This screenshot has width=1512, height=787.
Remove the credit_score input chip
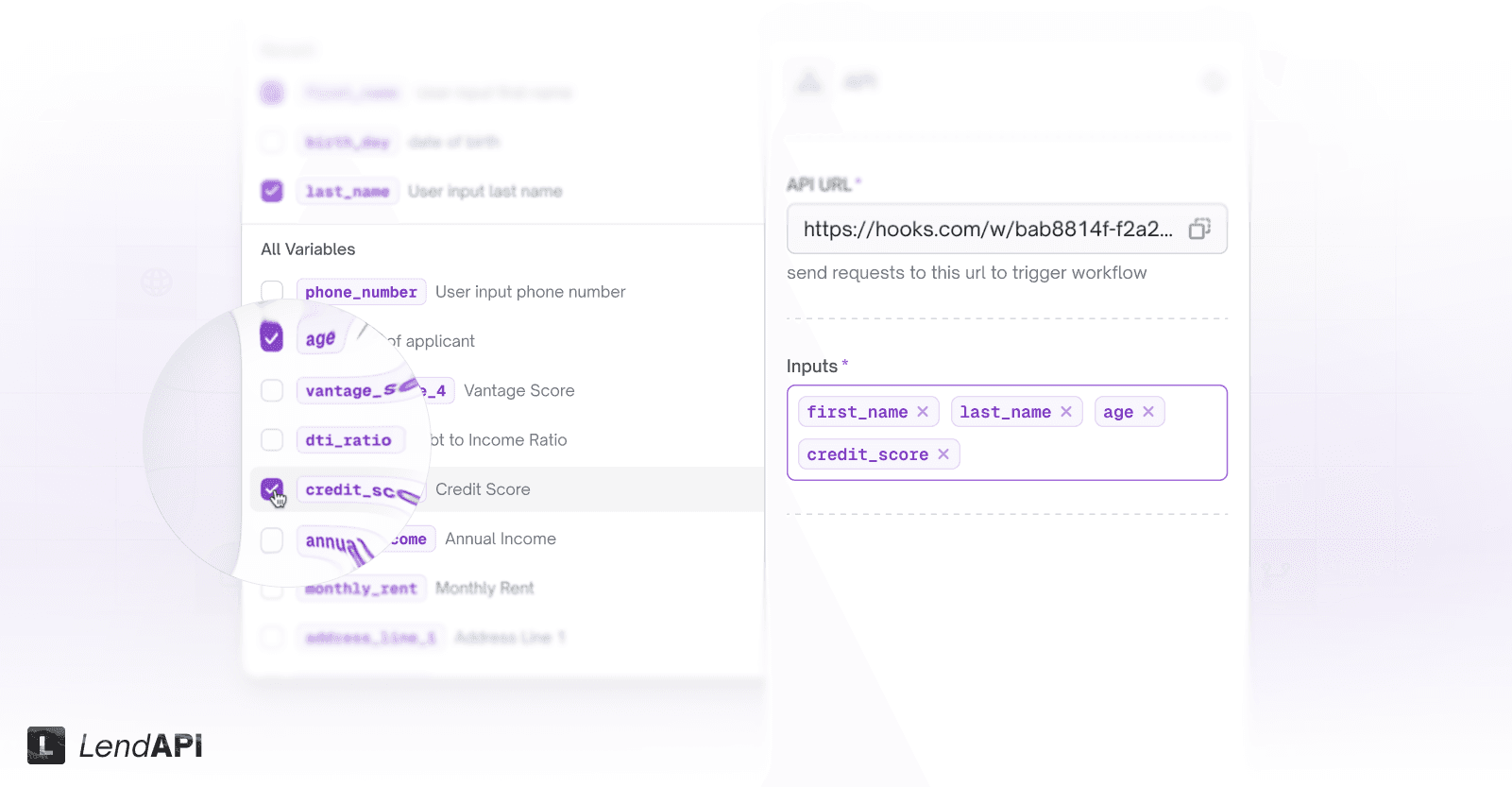943,453
